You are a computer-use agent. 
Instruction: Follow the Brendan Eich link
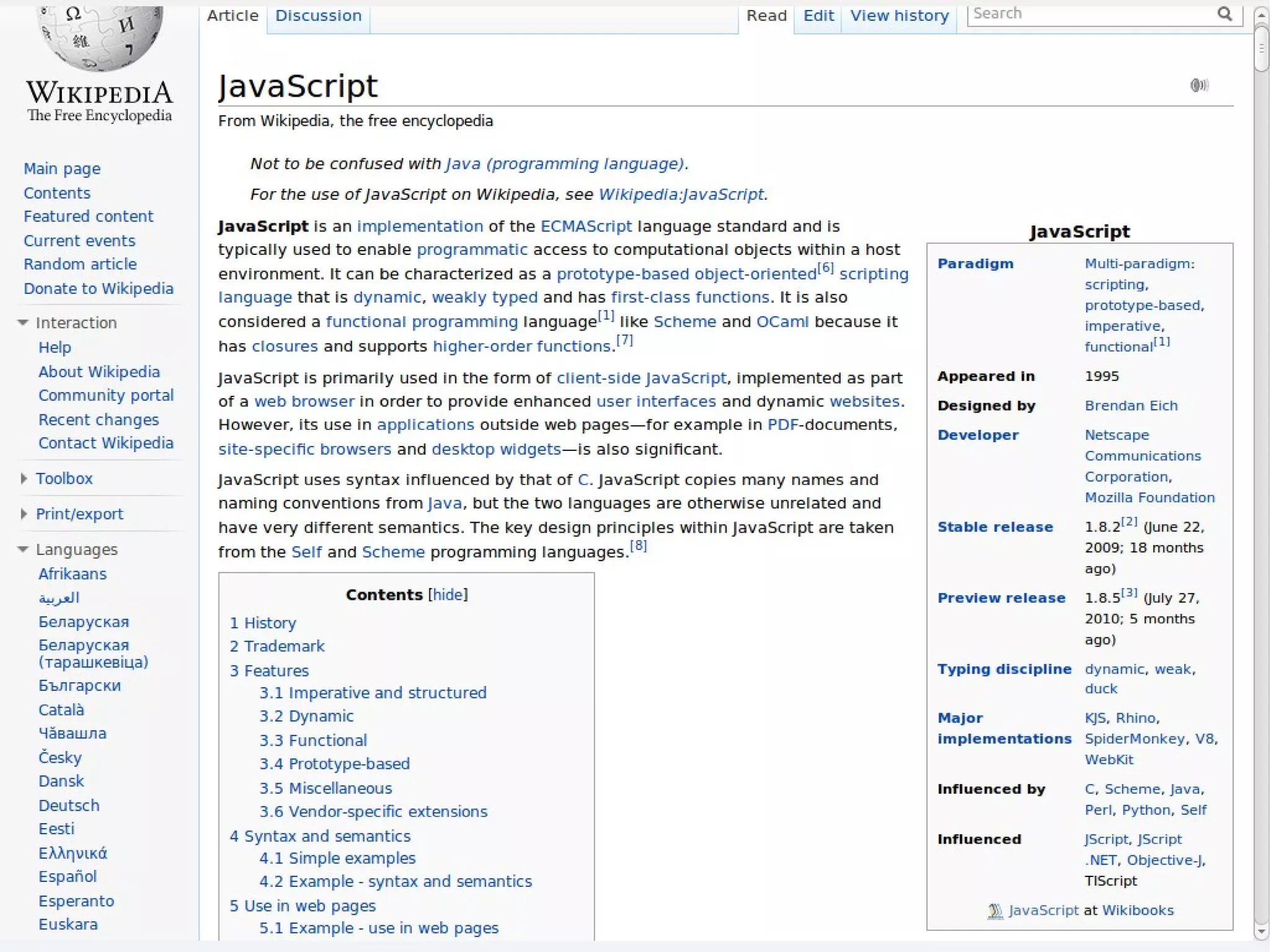point(1130,406)
